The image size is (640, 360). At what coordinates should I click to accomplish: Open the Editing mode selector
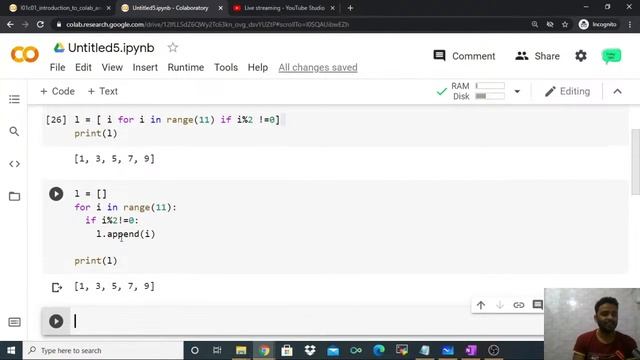(567, 91)
